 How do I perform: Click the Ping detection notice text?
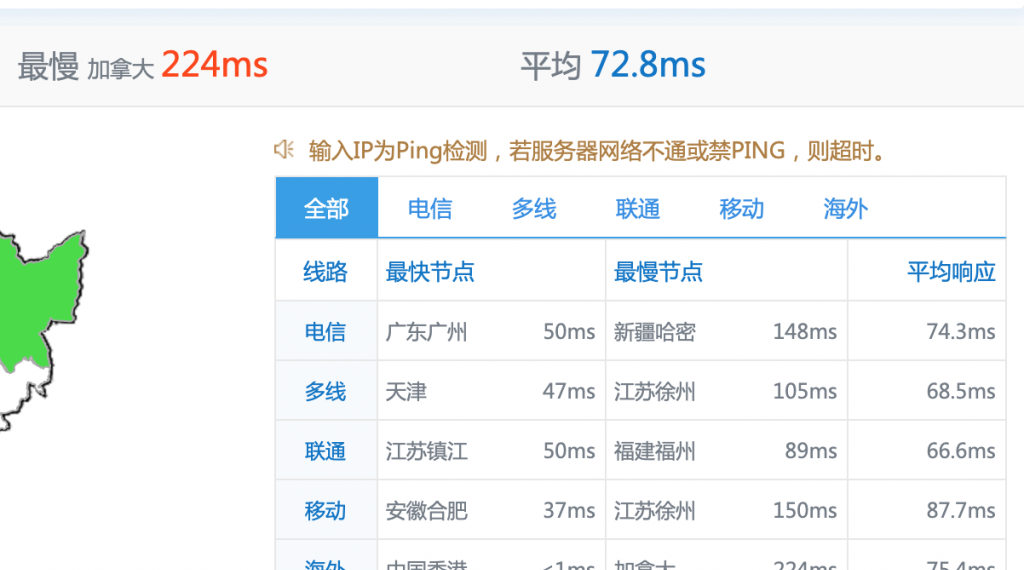tap(597, 151)
